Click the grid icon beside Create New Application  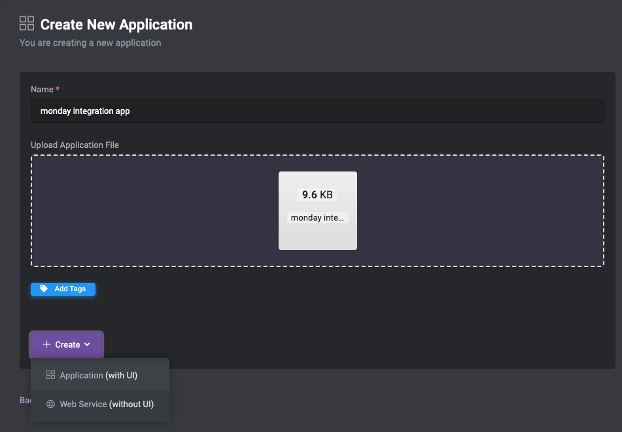[27, 24]
